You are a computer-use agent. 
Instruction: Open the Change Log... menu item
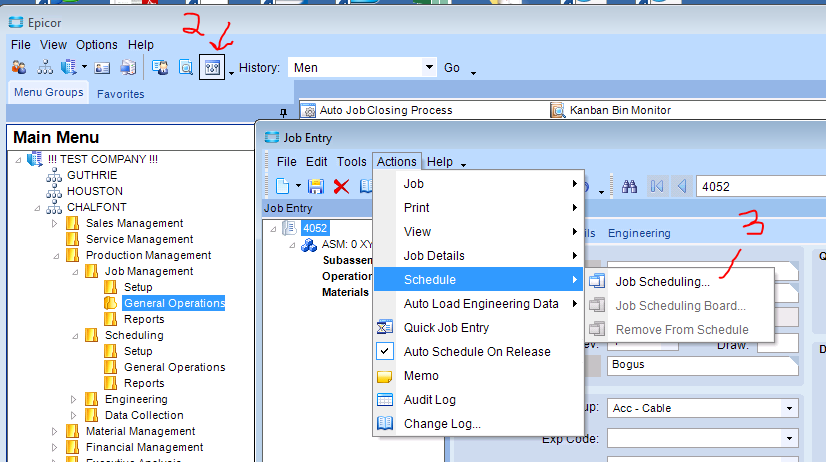(478, 424)
